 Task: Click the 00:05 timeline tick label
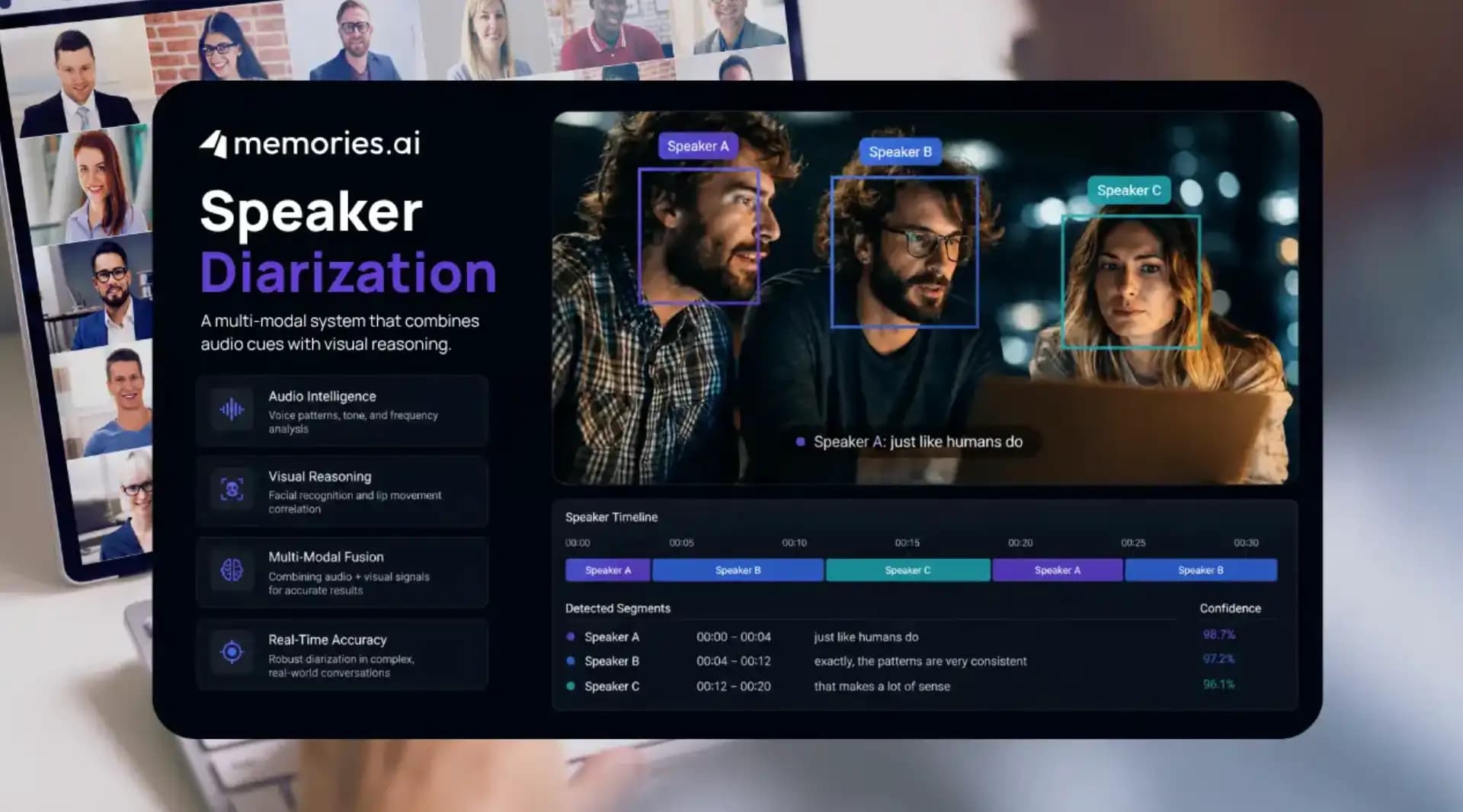[x=681, y=543]
